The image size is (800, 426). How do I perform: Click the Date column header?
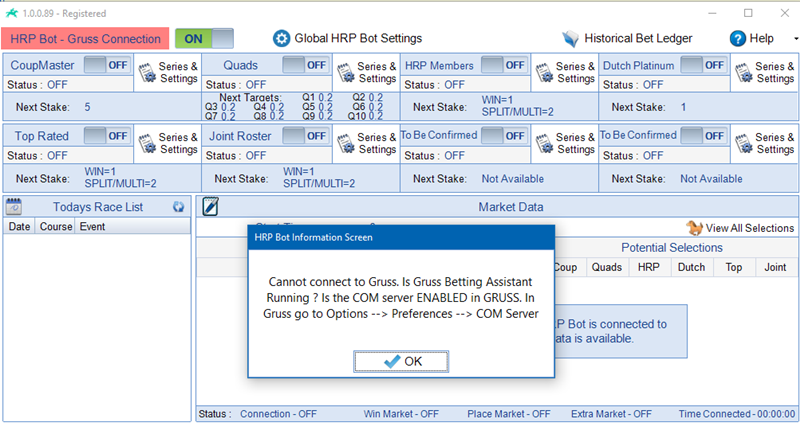coord(19,227)
